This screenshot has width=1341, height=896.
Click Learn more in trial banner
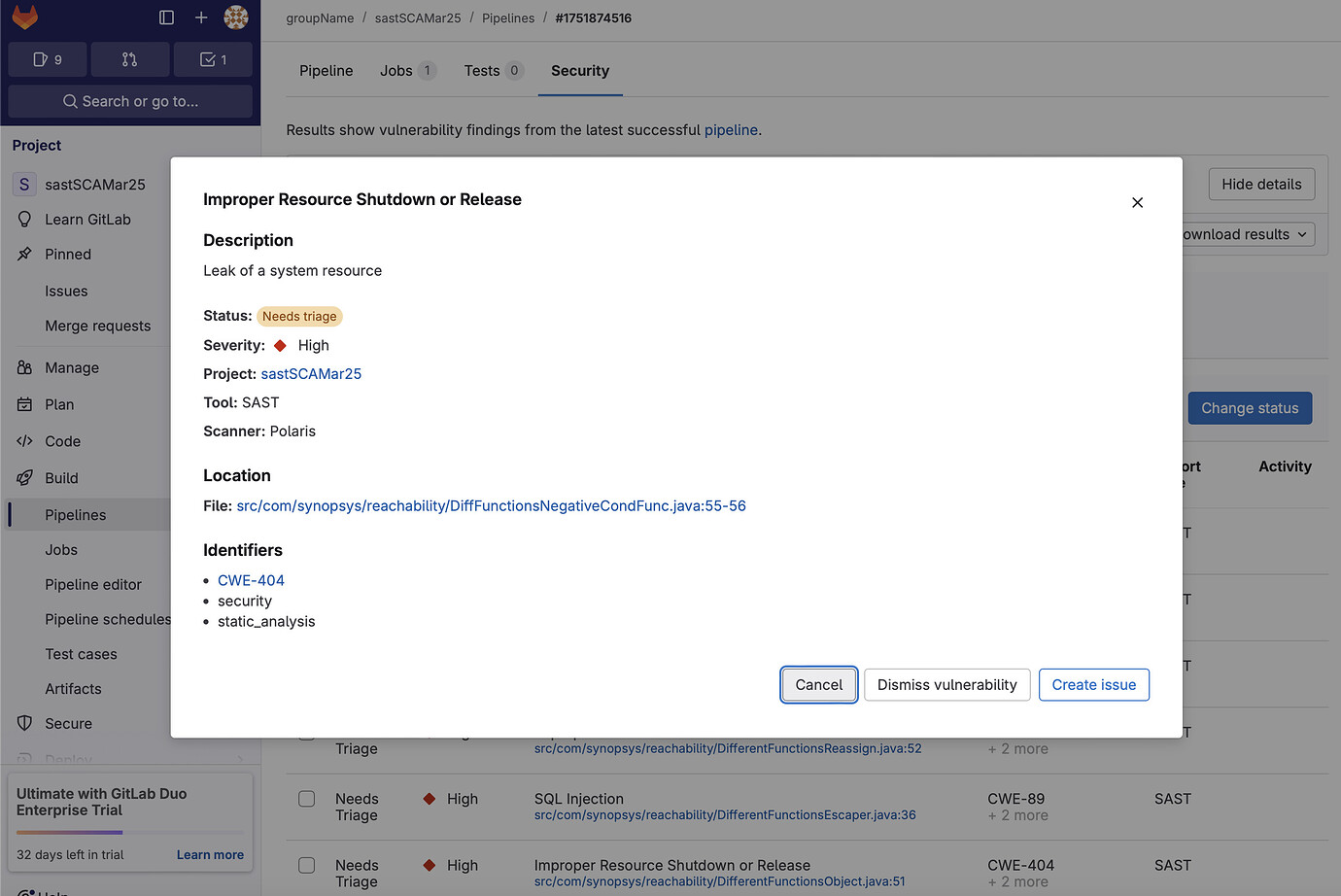tap(210, 855)
